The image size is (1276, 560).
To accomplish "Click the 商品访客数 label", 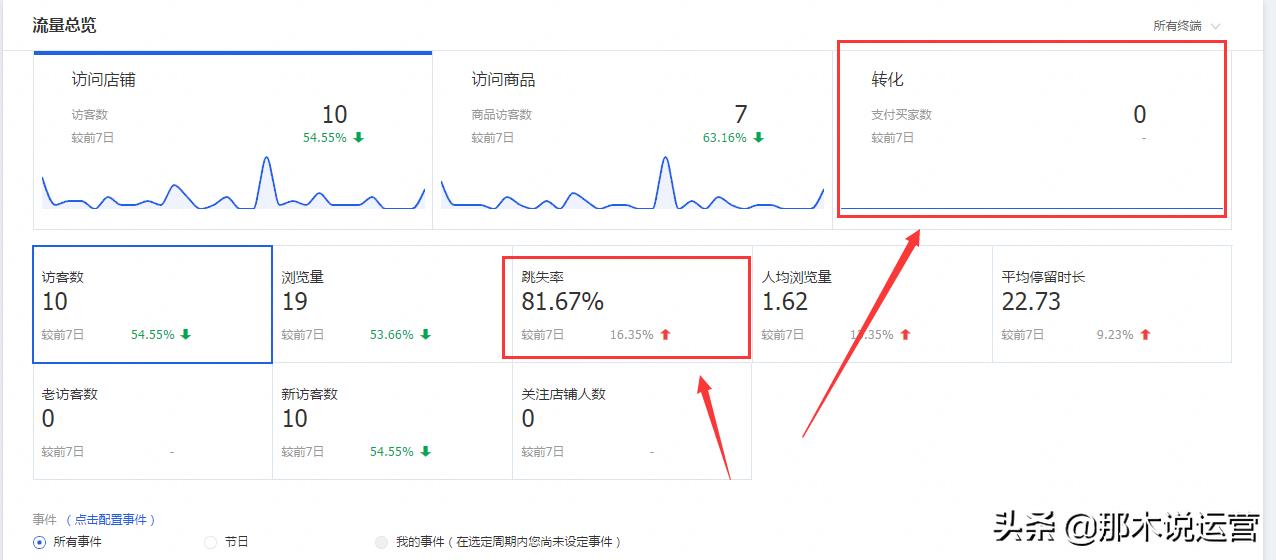I will click(502, 115).
